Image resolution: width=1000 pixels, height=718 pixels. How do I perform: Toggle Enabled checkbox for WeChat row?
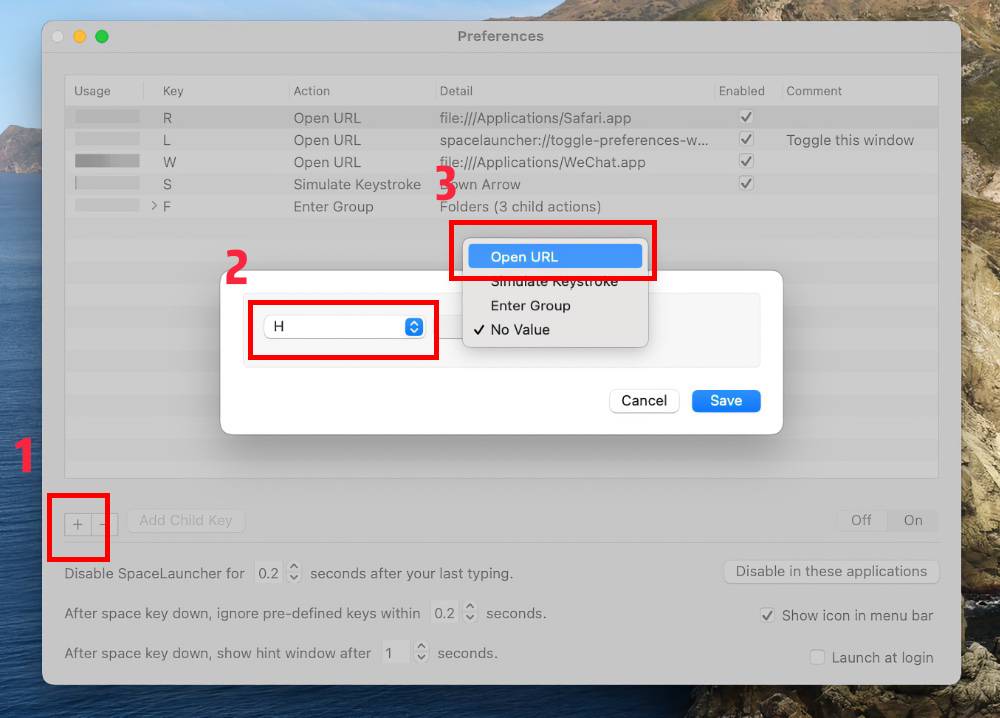pos(745,161)
